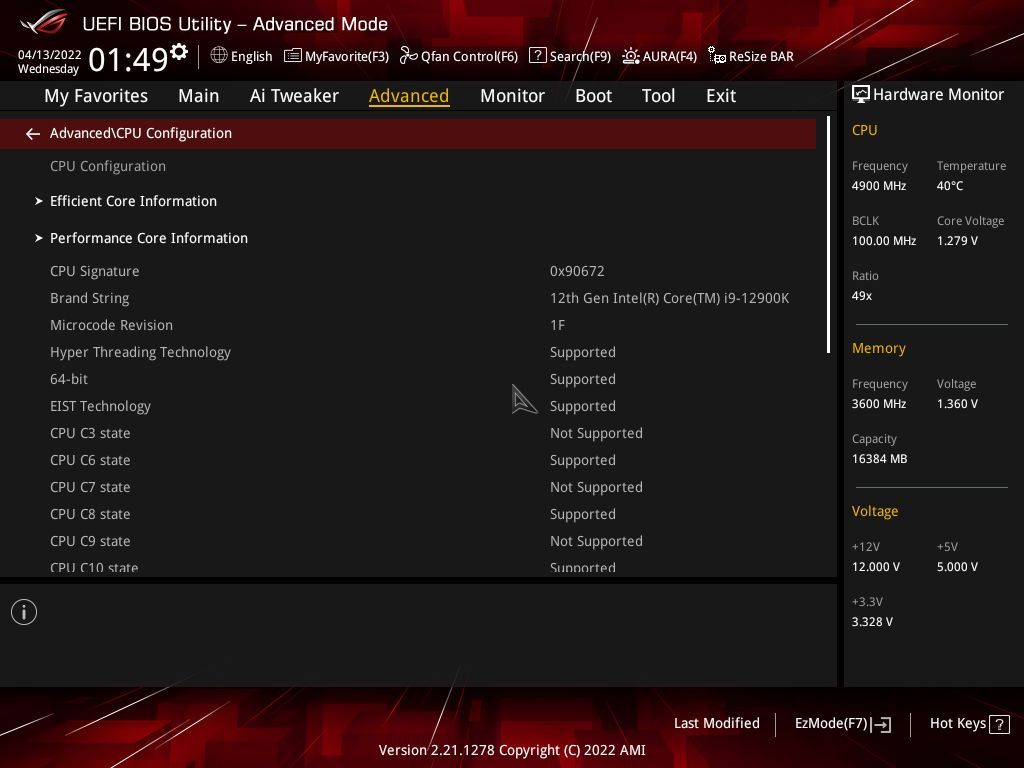The height and width of the screenshot is (768, 1024).
Task: Click Hot Keys question mark box
Action: click(999, 724)
